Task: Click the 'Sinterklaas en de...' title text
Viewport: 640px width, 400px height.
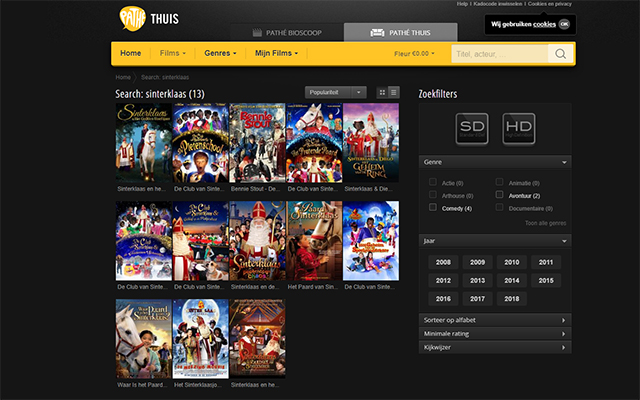Action: coord(255,287)
